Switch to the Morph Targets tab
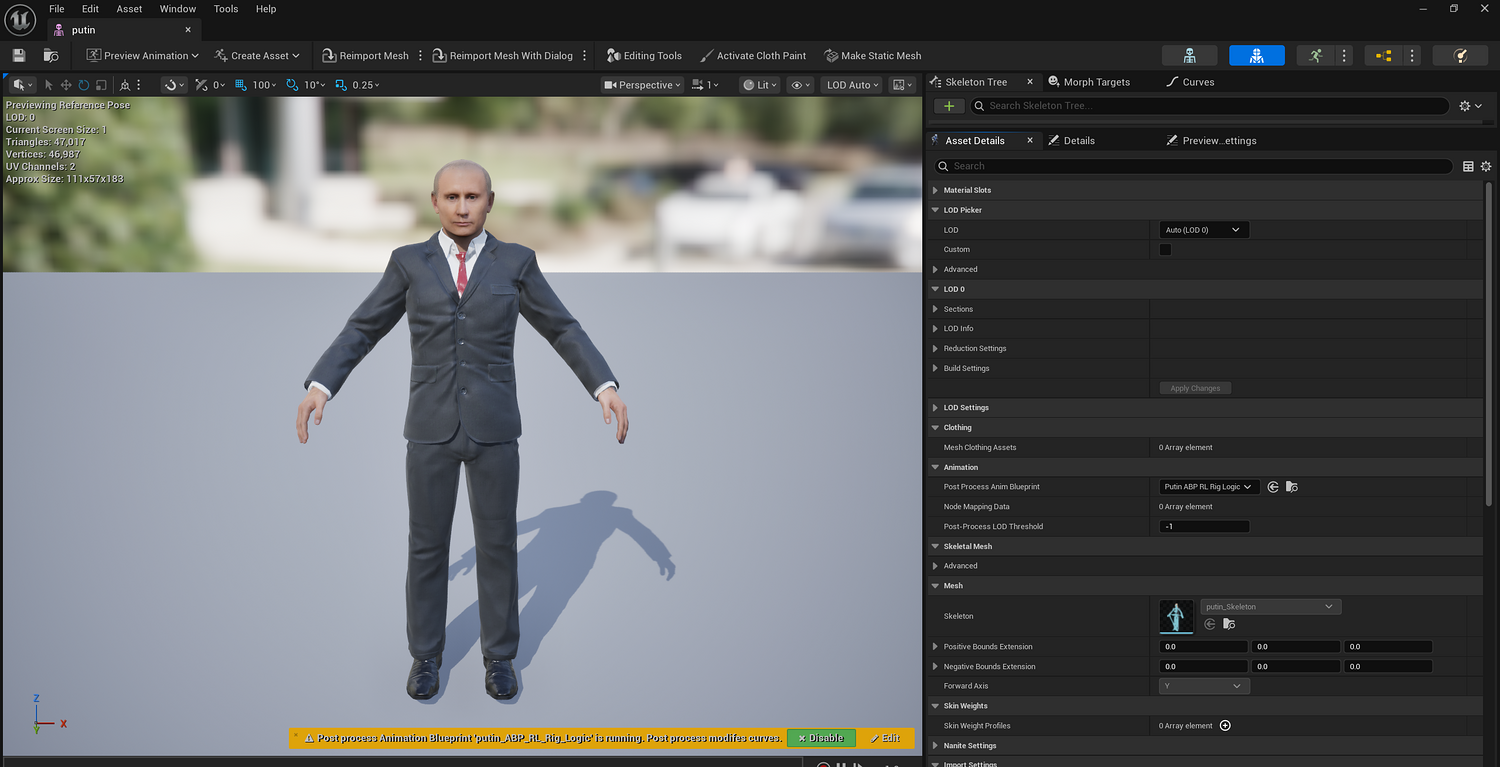 pyautogui.click(x=1090, y=82)
